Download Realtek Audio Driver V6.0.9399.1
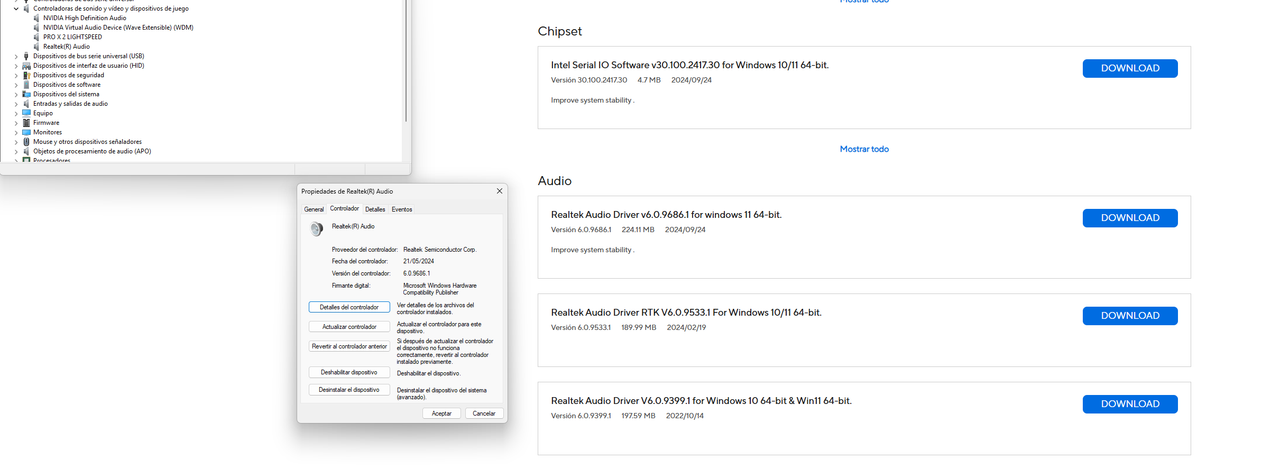This screenshot has height=468, width=1280. [x=1130, y=404]
